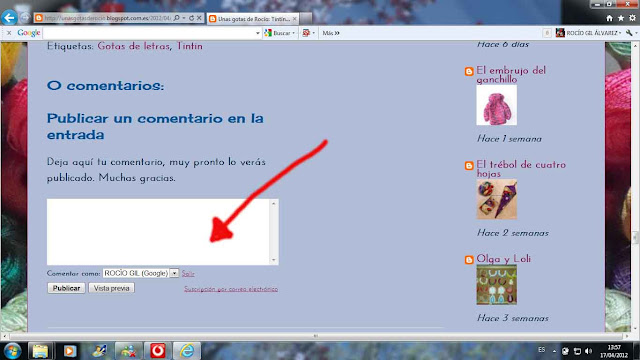Go back with the browser Back arrow
The width and height of the screenshot is (640, 360).
tap(9, 18)
